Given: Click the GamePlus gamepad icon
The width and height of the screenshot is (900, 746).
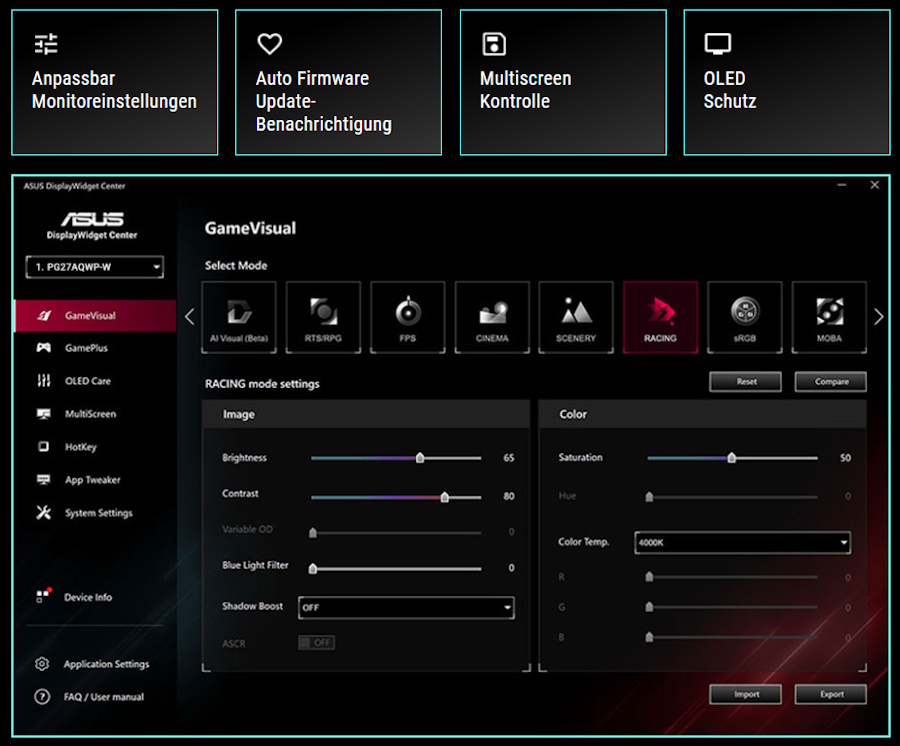Looking at the screenshot, I should point(44,348).
